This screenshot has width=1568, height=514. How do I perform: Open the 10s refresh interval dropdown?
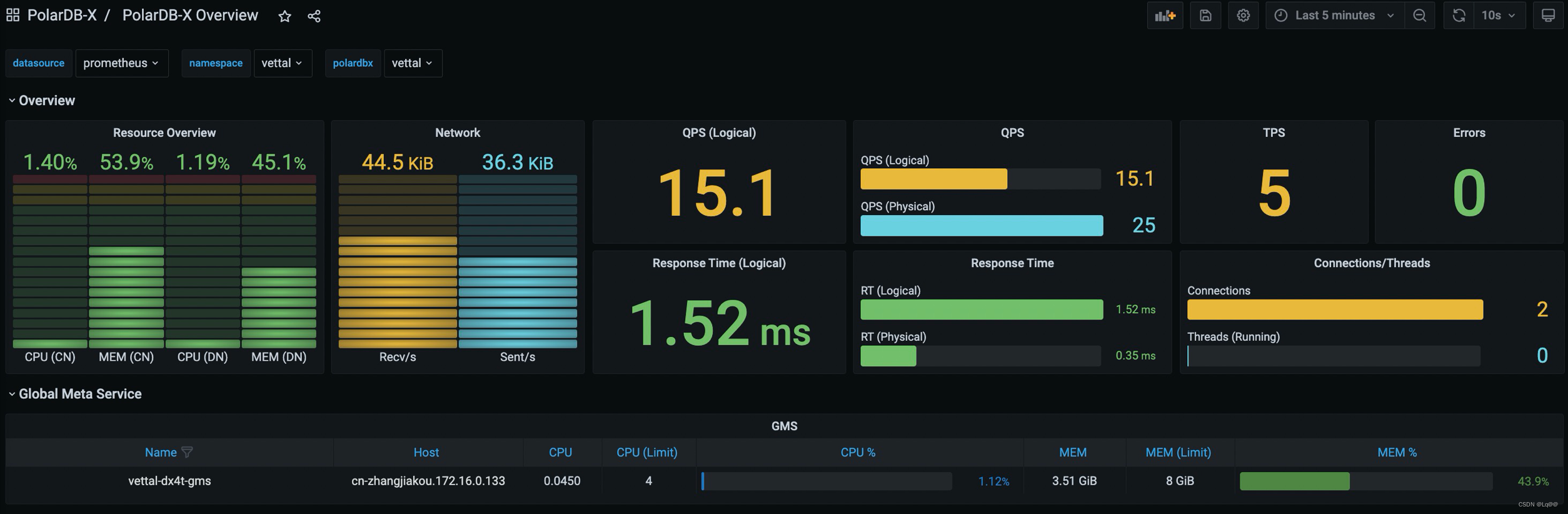coord(1499,16)
